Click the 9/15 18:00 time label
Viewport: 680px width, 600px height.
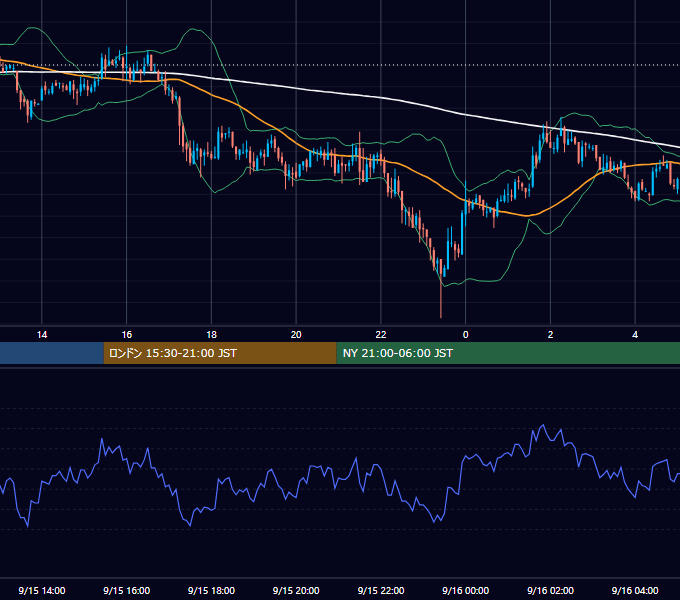211,590
